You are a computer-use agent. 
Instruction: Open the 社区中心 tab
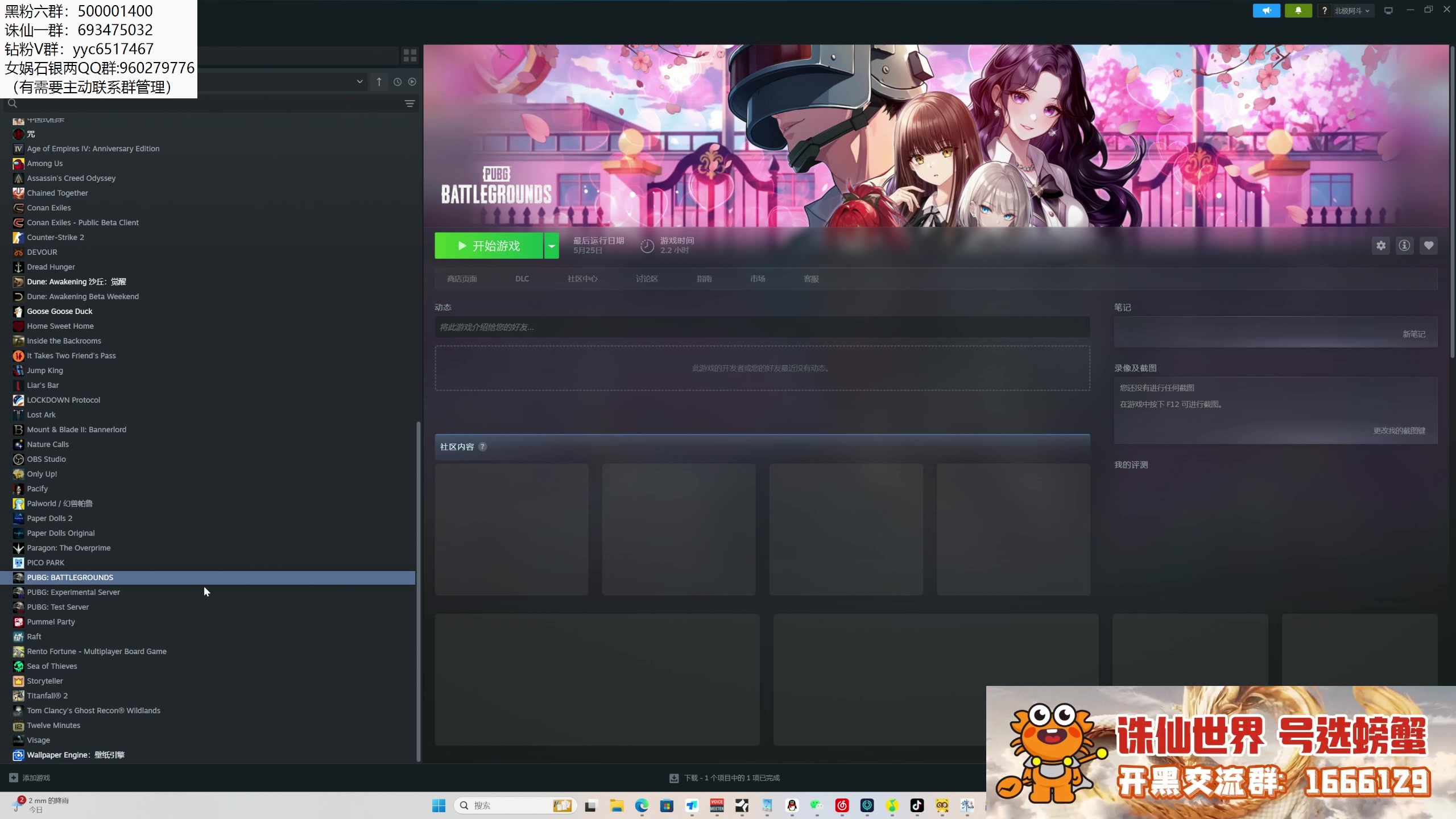click(582, 279)
